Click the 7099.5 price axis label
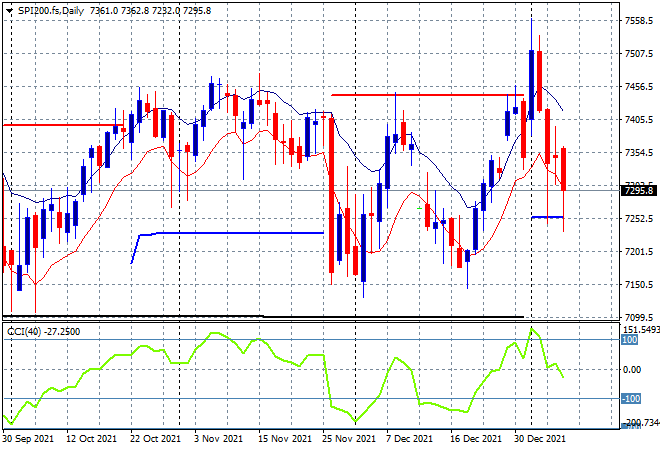The width and height of the screenshot is (660, 450). [x=639, y=317]
